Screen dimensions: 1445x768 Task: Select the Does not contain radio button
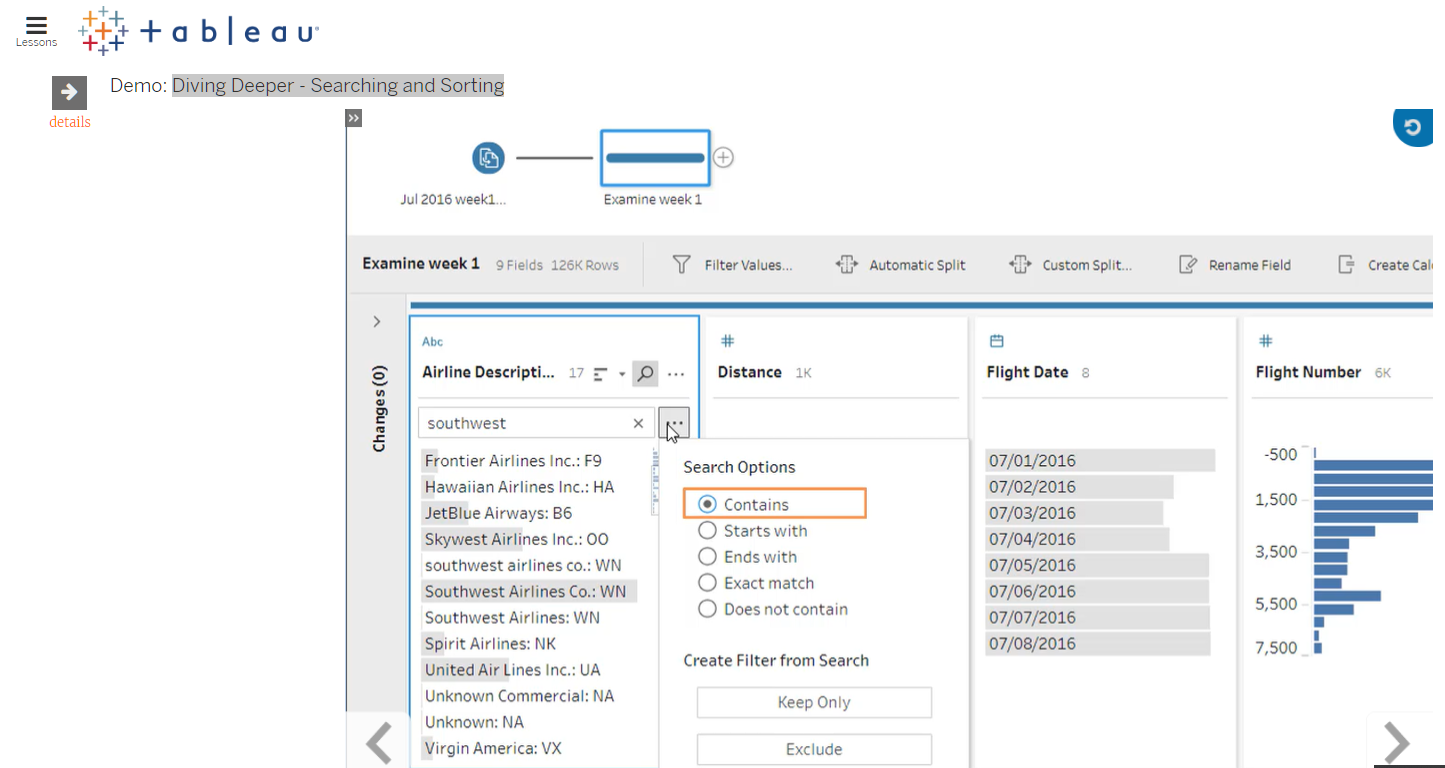click(707, 609)
